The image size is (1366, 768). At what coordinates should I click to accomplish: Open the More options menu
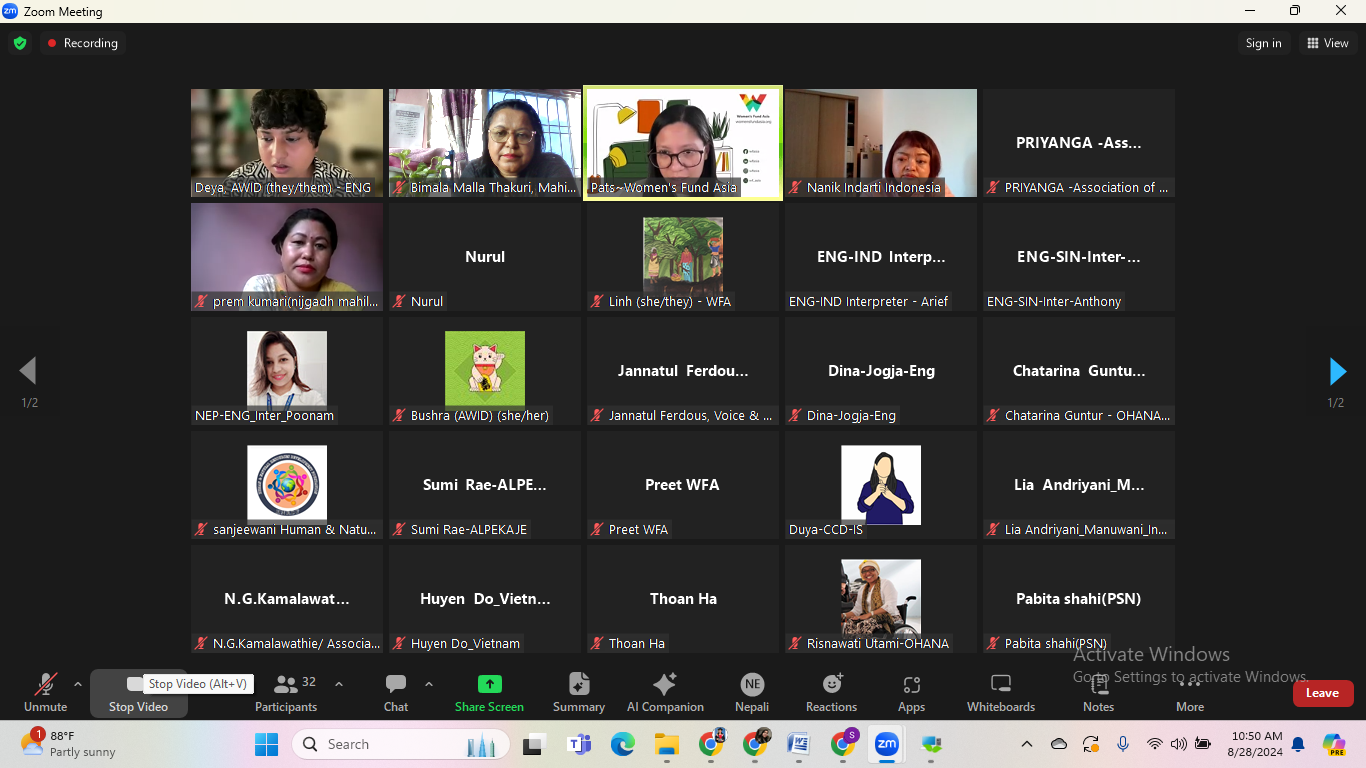point(1189,692)
